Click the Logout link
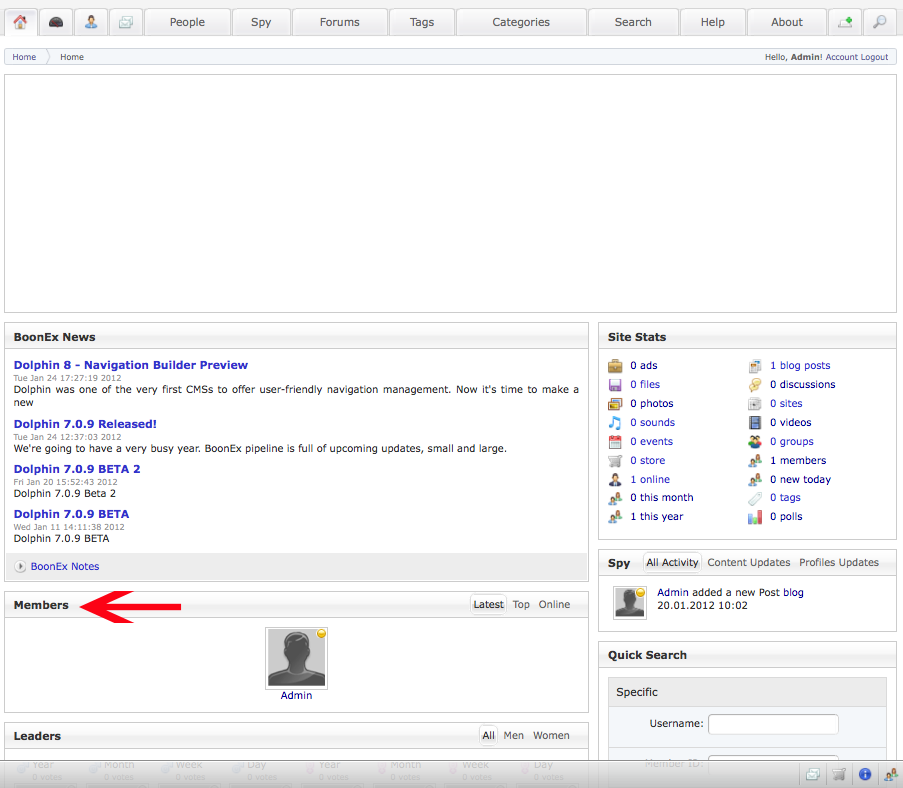903x788 pixels. coord(874,57)
